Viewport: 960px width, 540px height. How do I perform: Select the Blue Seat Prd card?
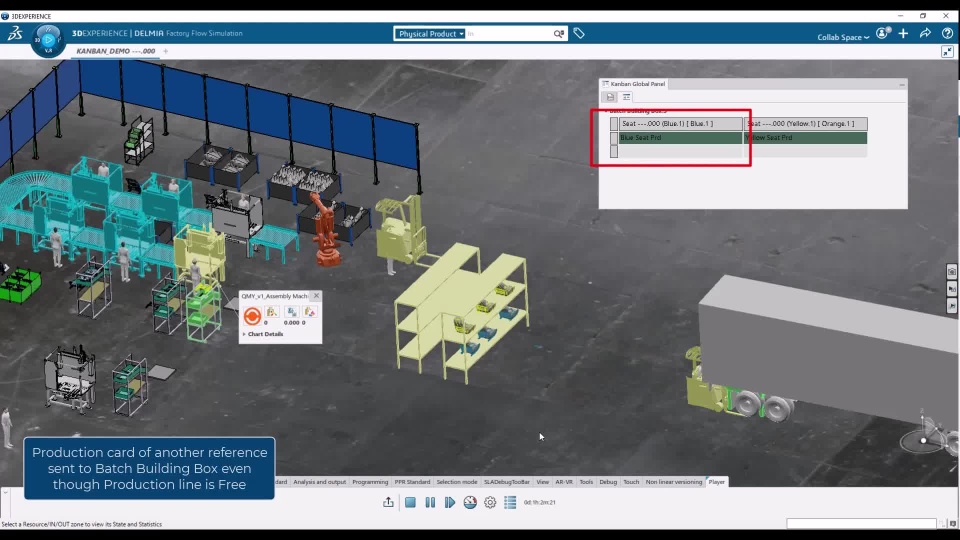tap(680, 138)
